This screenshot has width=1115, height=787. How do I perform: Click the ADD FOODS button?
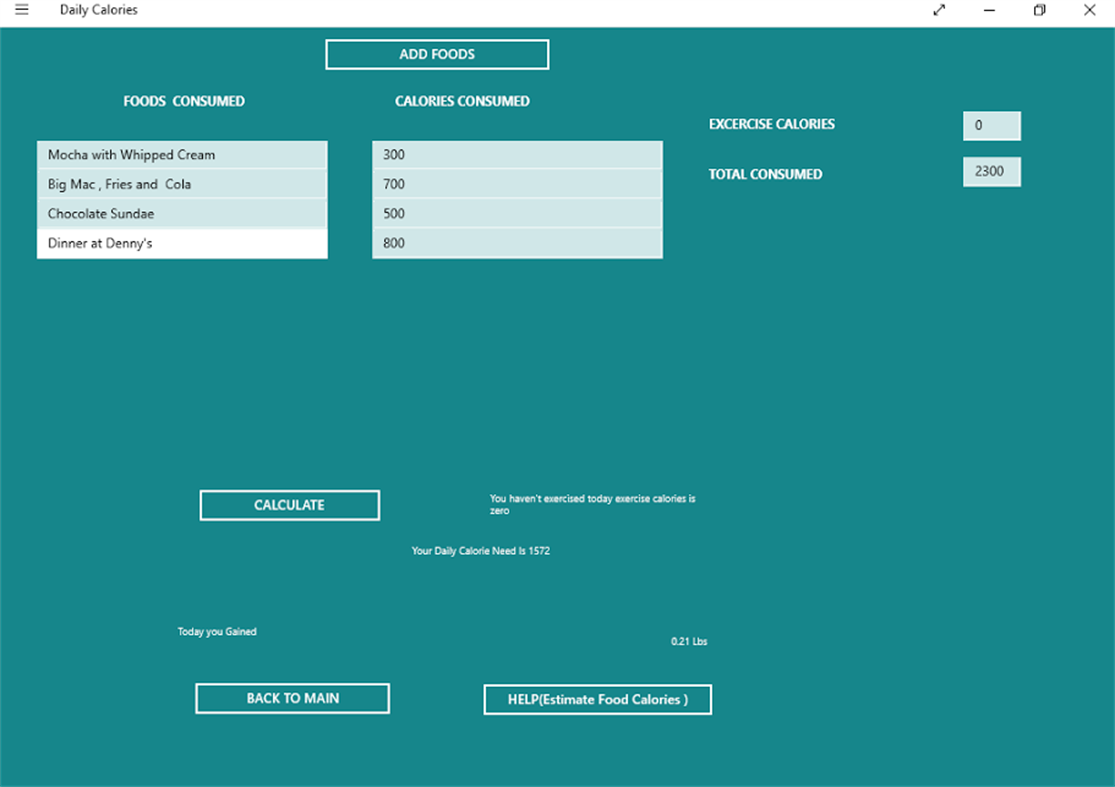point(436,54)
